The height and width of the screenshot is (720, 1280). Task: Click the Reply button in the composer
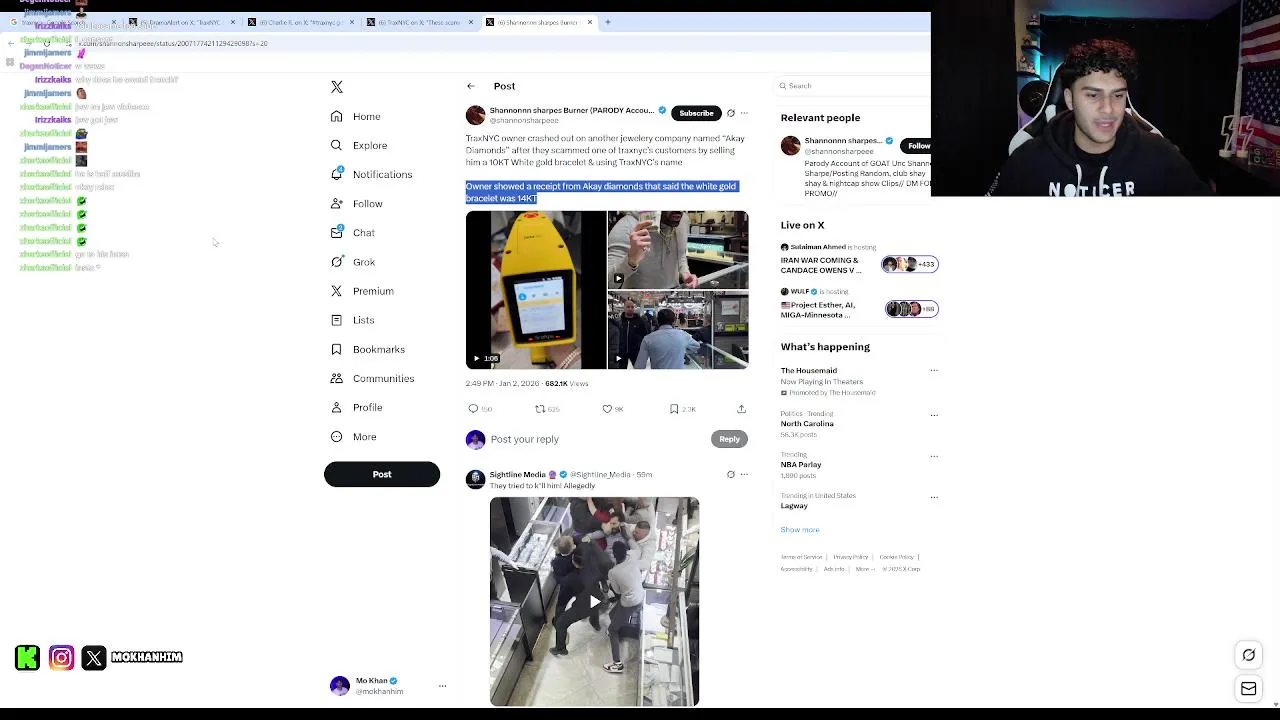[x=729, y=439]
